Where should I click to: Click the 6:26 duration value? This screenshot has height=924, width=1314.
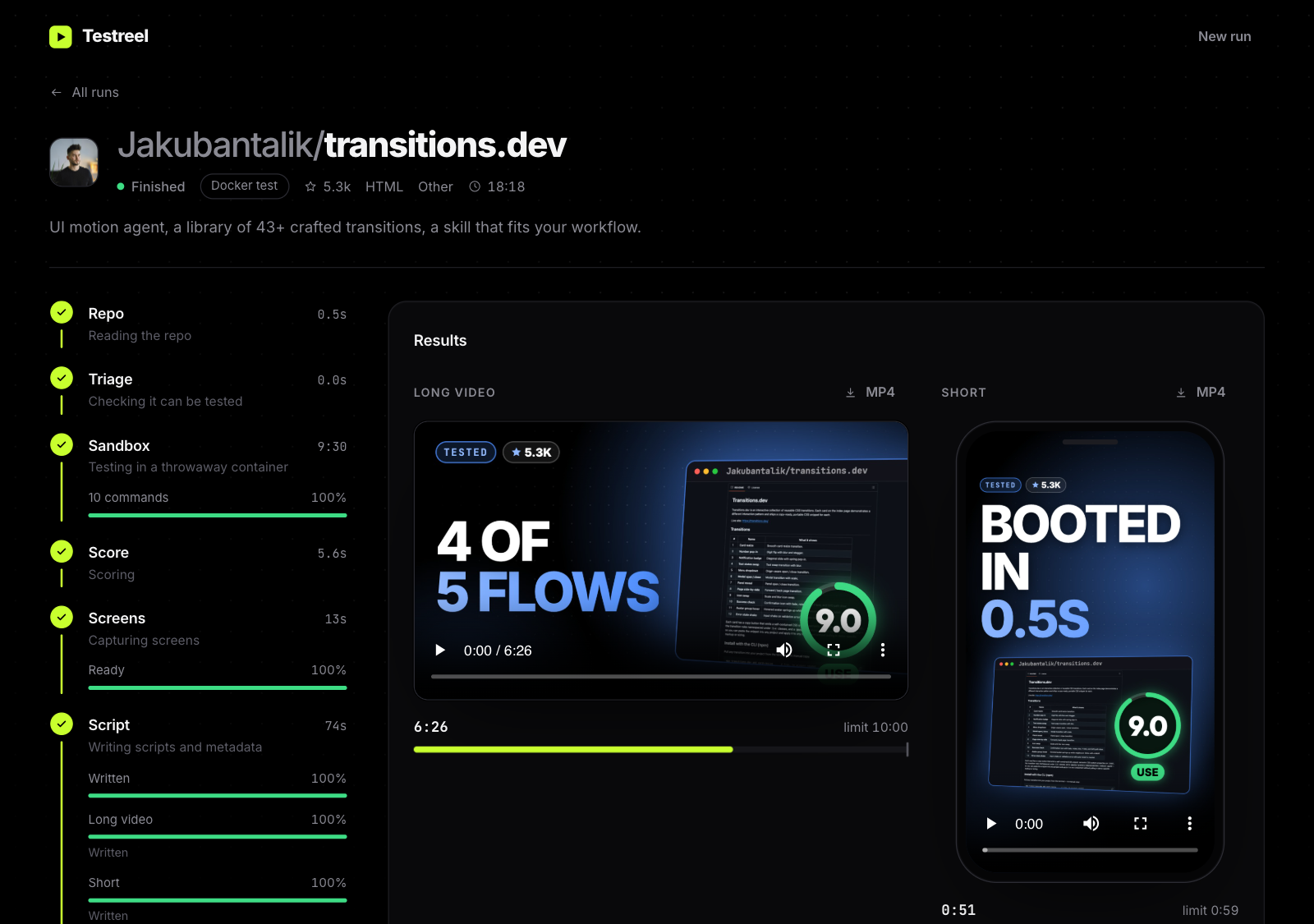coord(431,727)
